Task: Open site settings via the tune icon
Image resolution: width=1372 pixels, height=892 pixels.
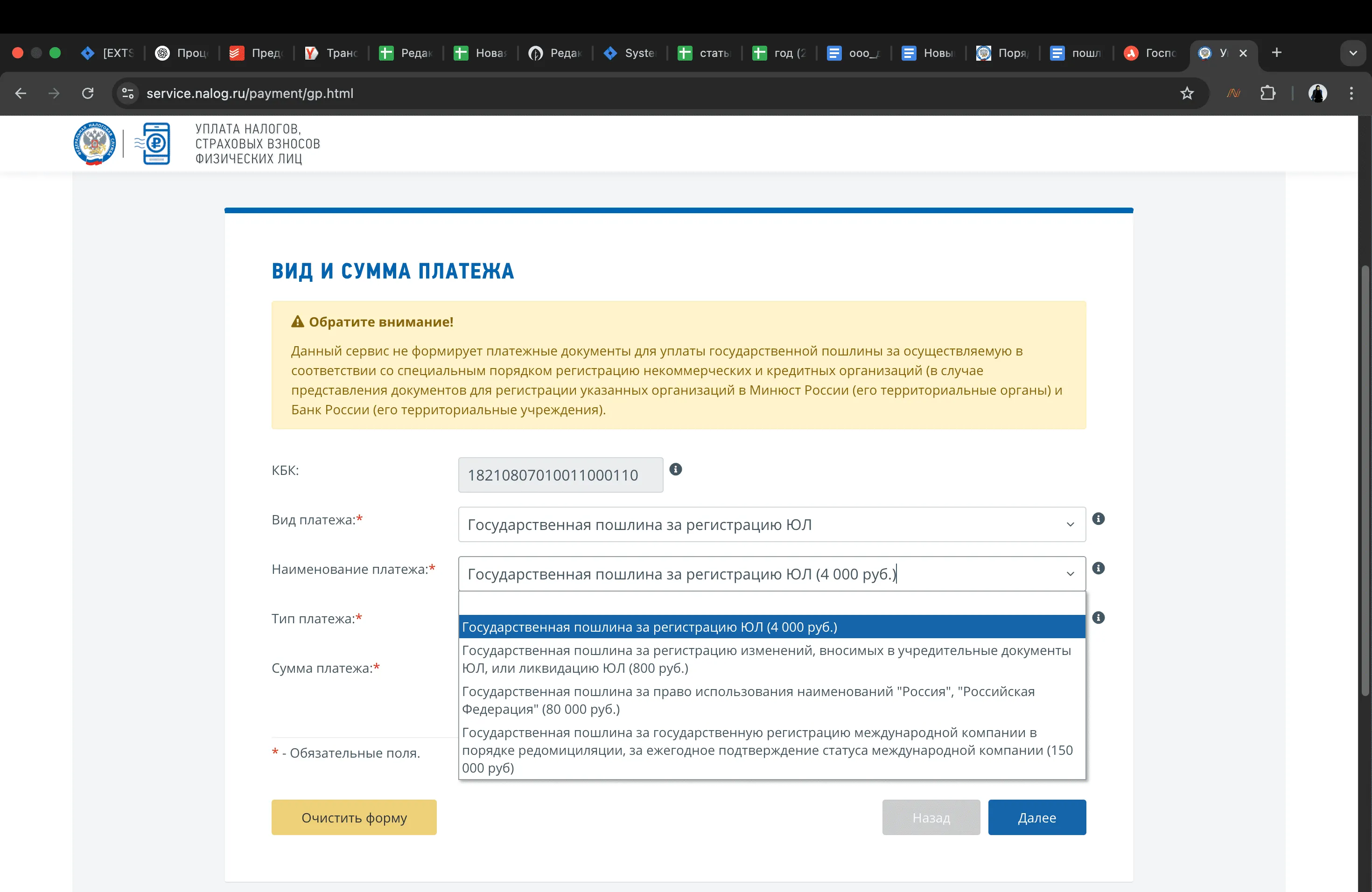Action: point(127,93)
